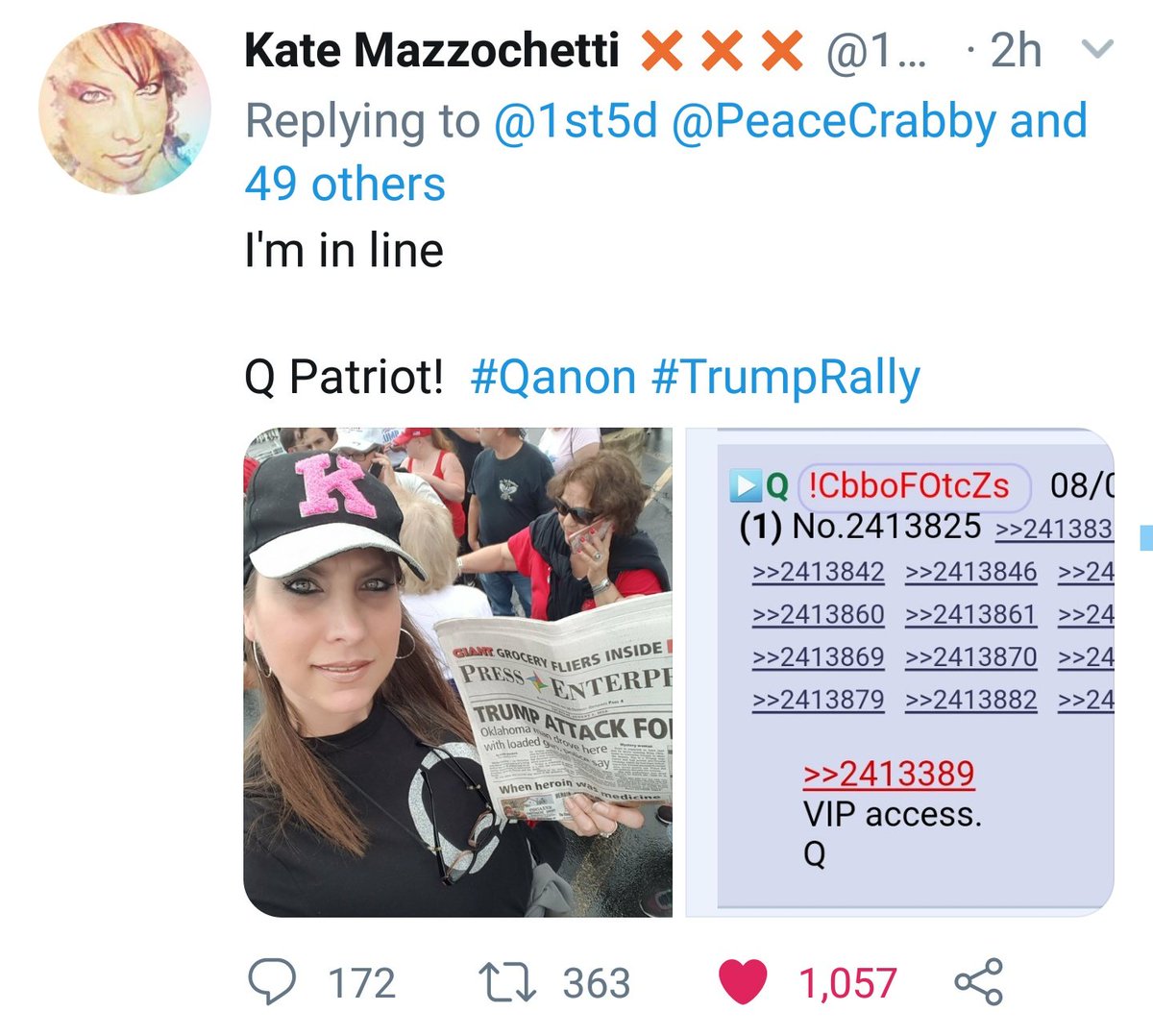
Task: Click the 1,057 likes count
Action: [847, 984]
